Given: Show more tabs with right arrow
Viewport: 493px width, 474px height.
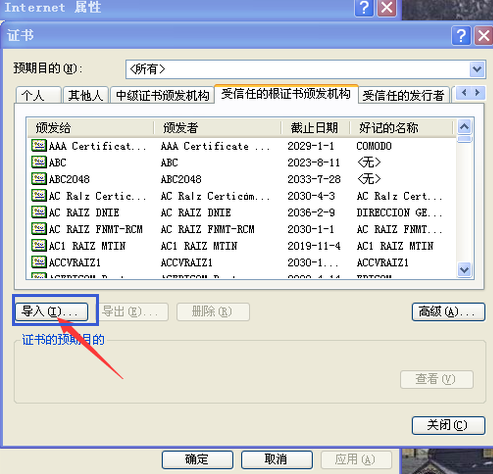Looking at the screenshot, I should [x=477, y=92].
